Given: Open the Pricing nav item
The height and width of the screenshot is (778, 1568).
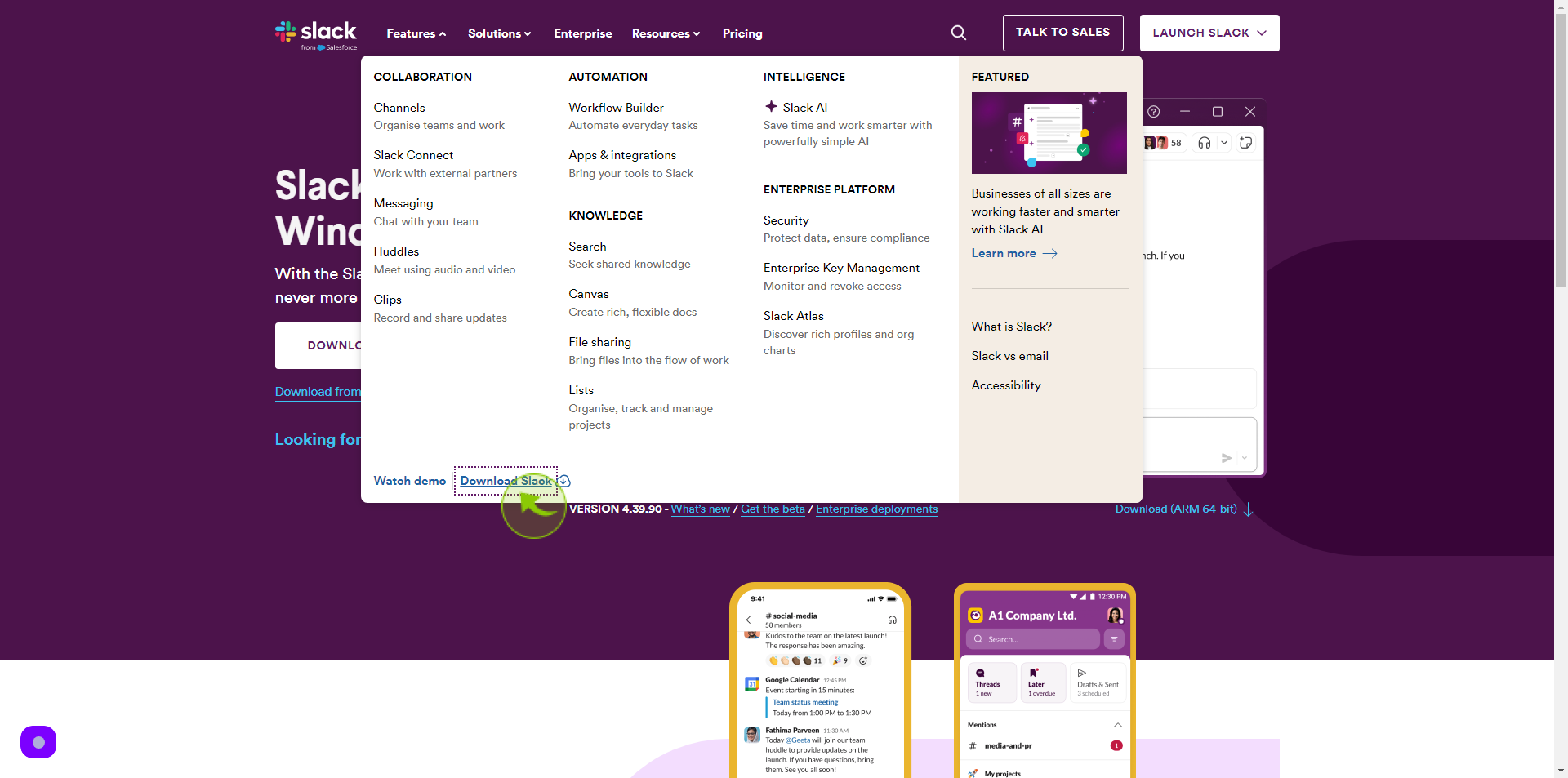Looking at the screenshot, I should pyautogui.click(x=742, y=33).
